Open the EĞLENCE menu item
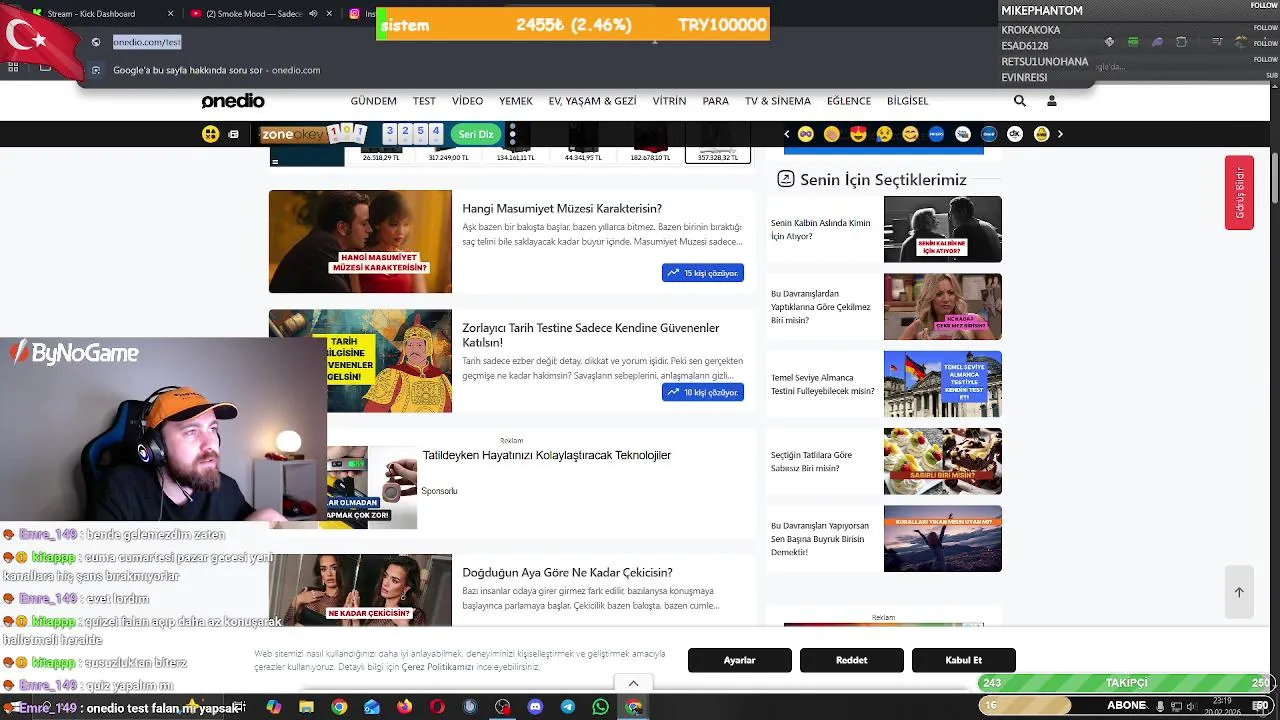 click(849, 101)
